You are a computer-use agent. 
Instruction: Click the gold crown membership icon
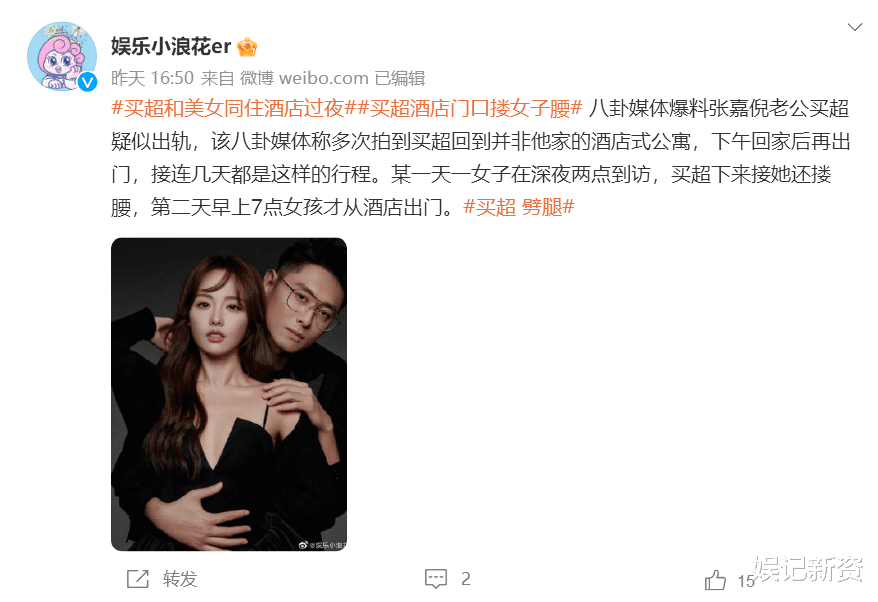(247, 47)
